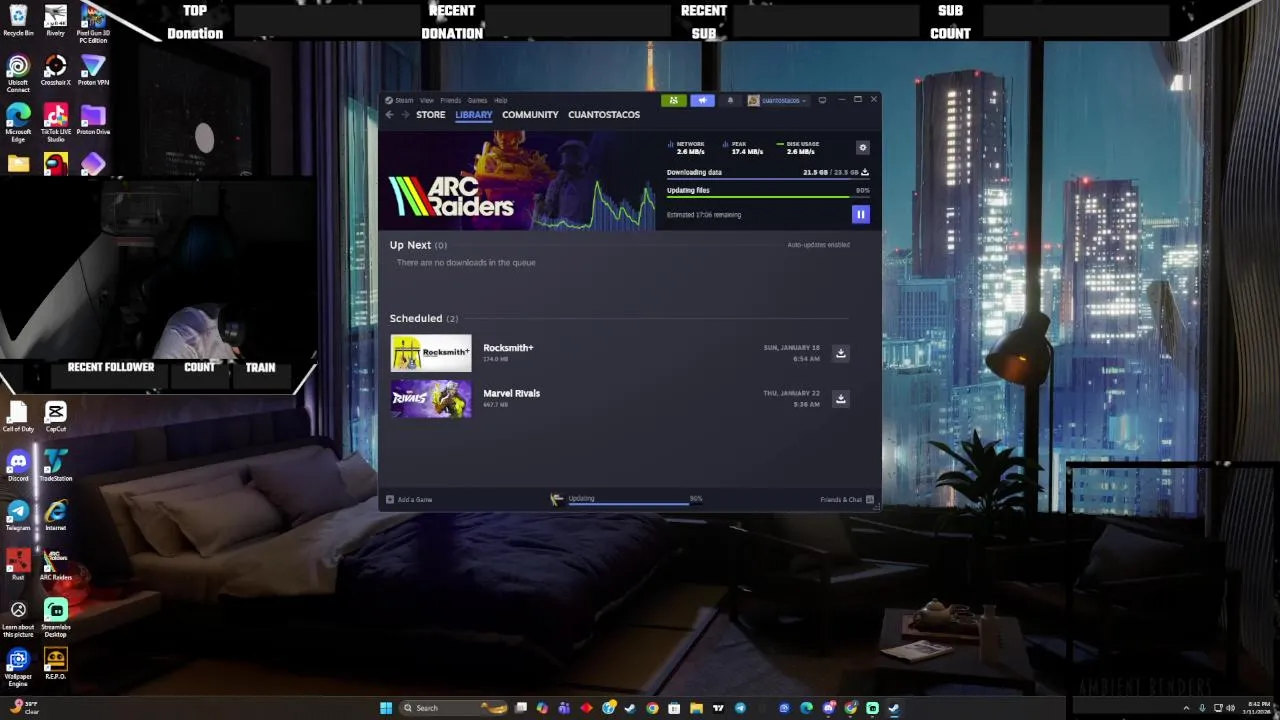
Task: Switch to the COMMUNITY tab
Action: coord(530,115)
